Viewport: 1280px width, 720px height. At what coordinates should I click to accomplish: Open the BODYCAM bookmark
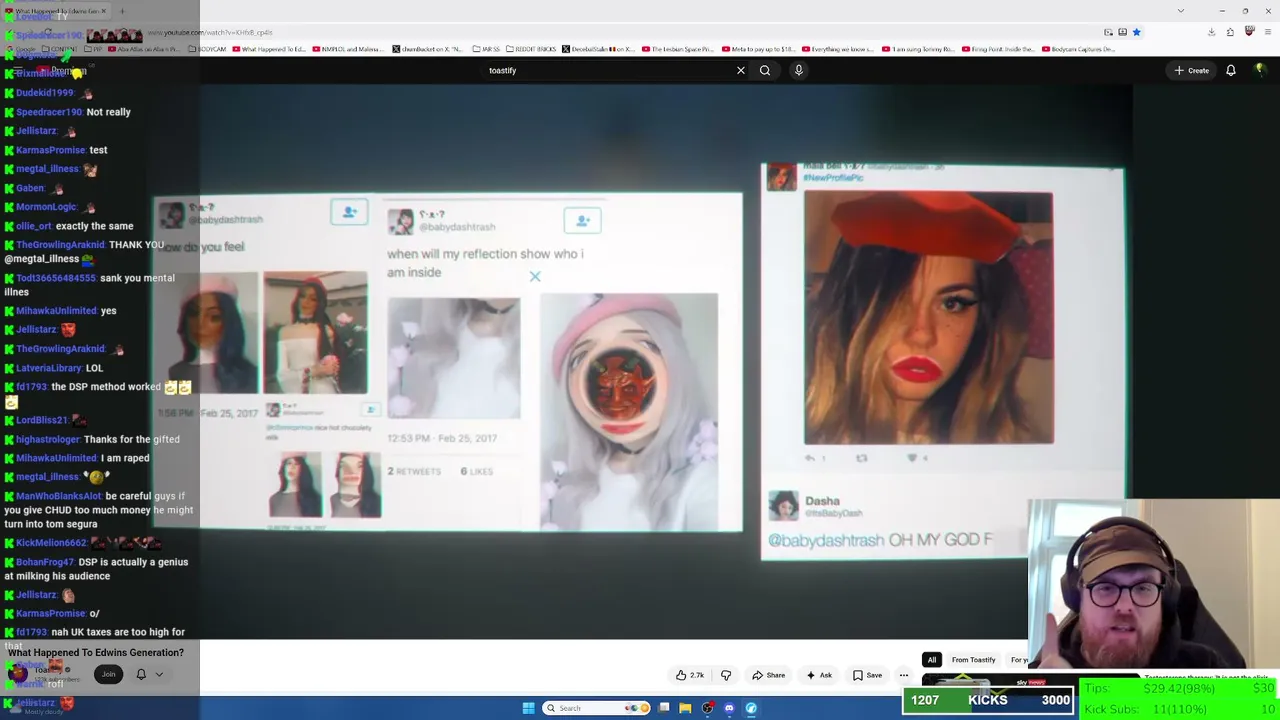208,49
